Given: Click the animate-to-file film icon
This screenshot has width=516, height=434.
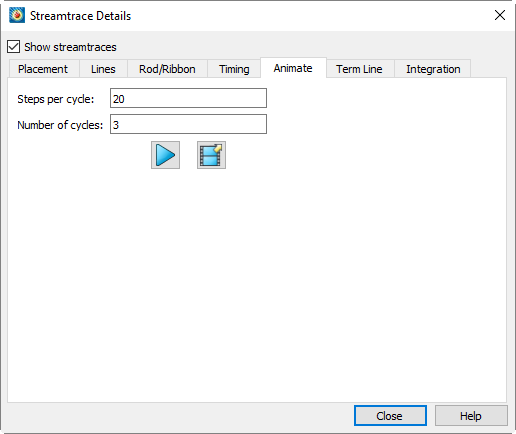Looking at the screenshot, I should coord(211,155).
